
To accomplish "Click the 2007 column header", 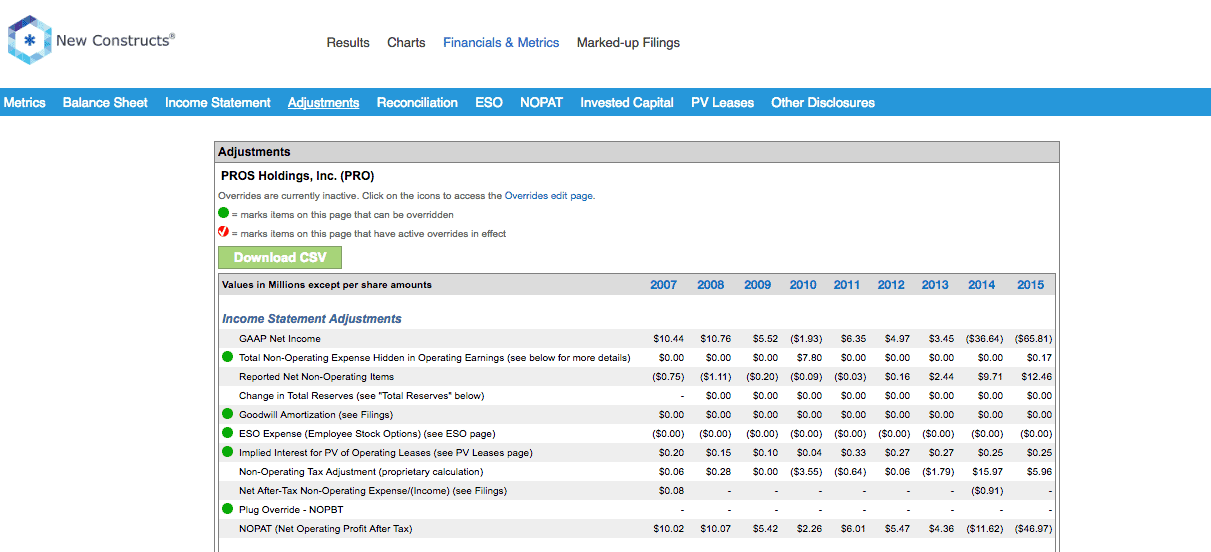I will (663, 285).
